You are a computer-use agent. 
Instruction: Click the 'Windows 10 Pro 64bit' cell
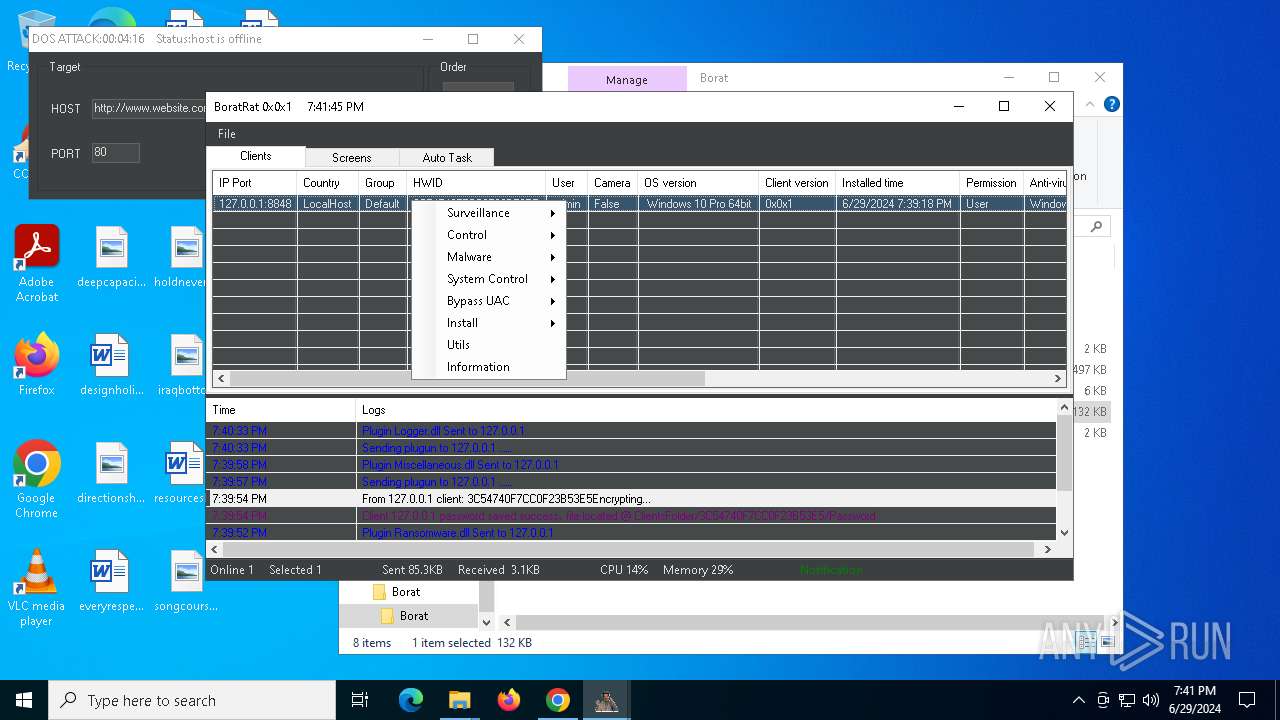(x=698, y=204)
